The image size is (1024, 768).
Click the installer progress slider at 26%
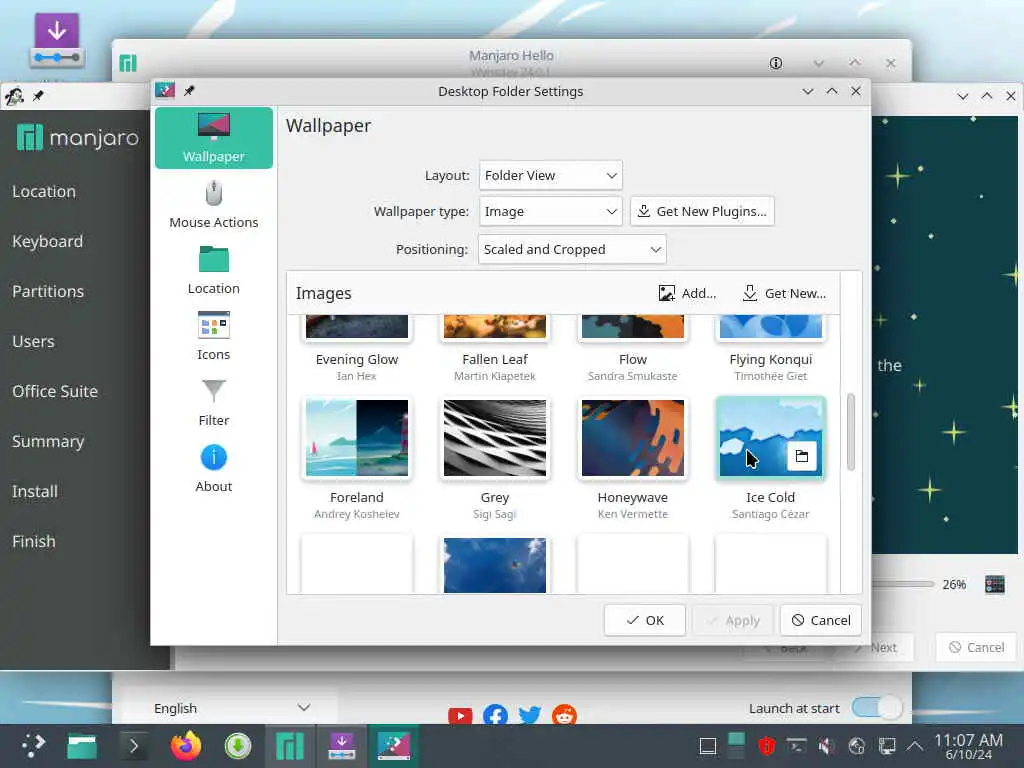tap(903, 584)
